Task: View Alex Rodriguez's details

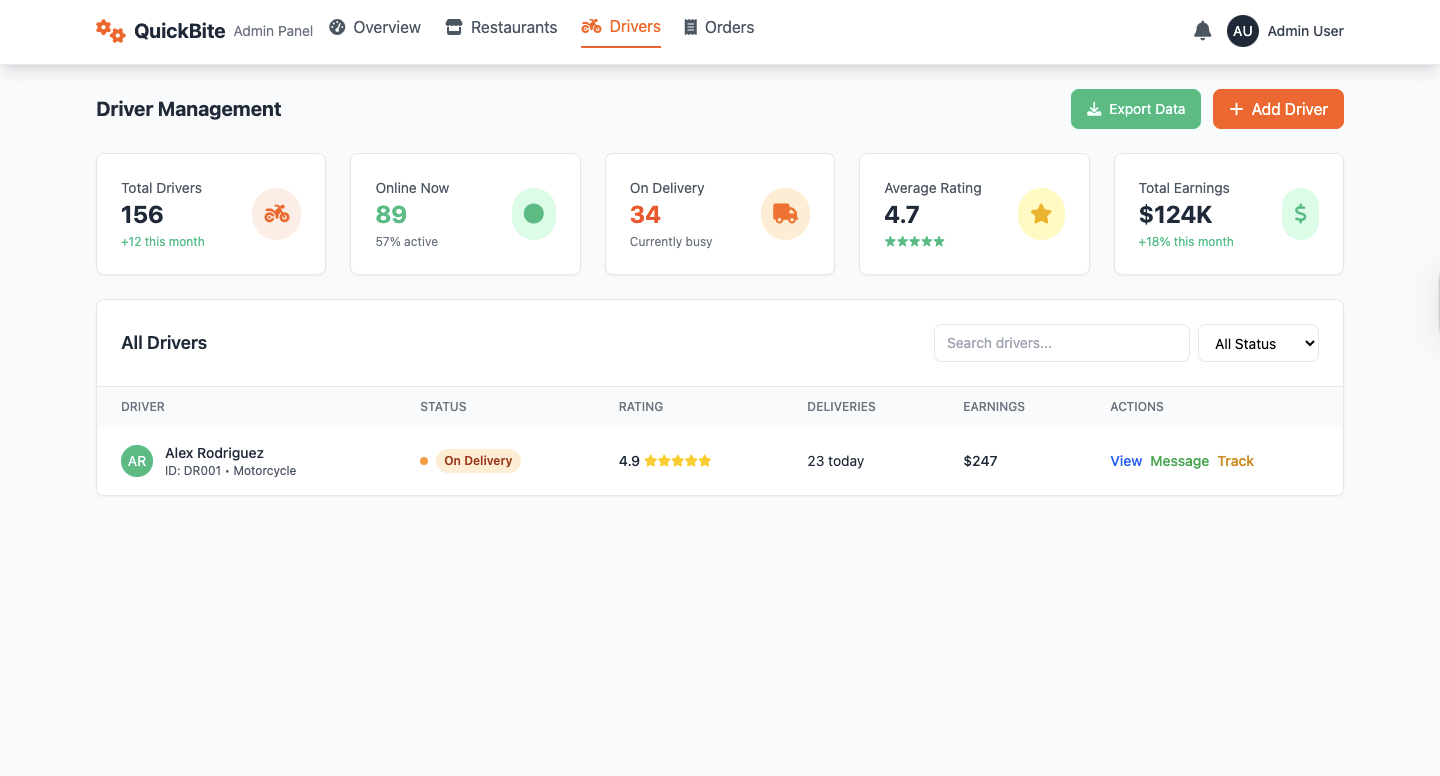Action: (x=1126, y=461)
